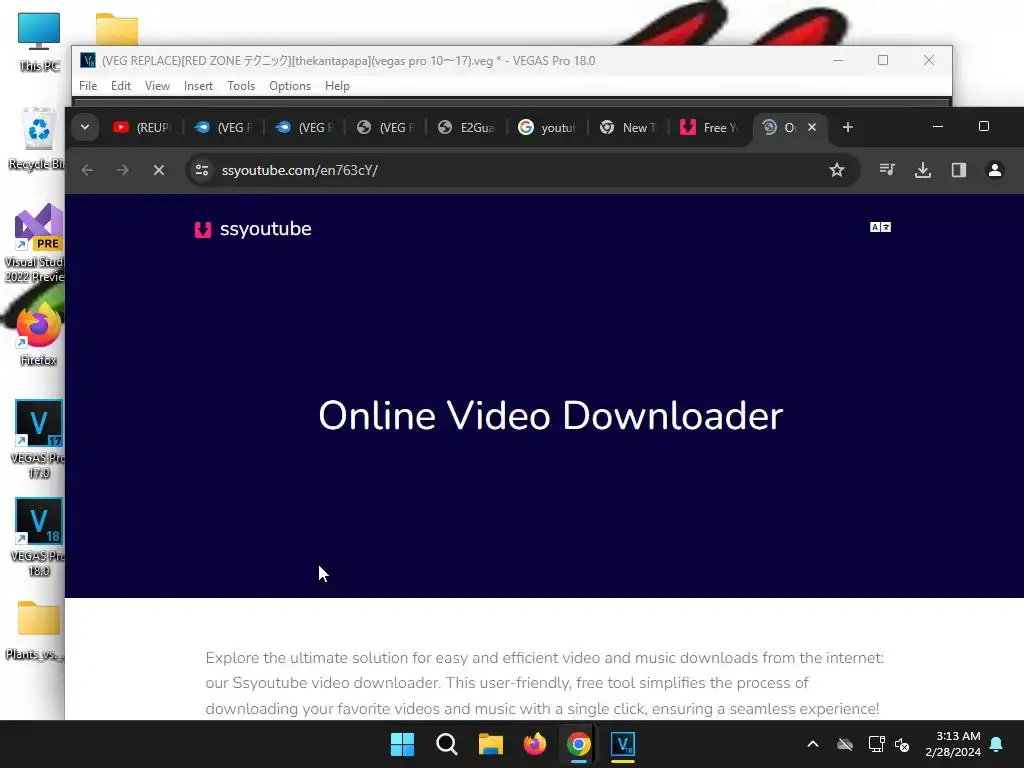Show hidden system tray icons

813,744
